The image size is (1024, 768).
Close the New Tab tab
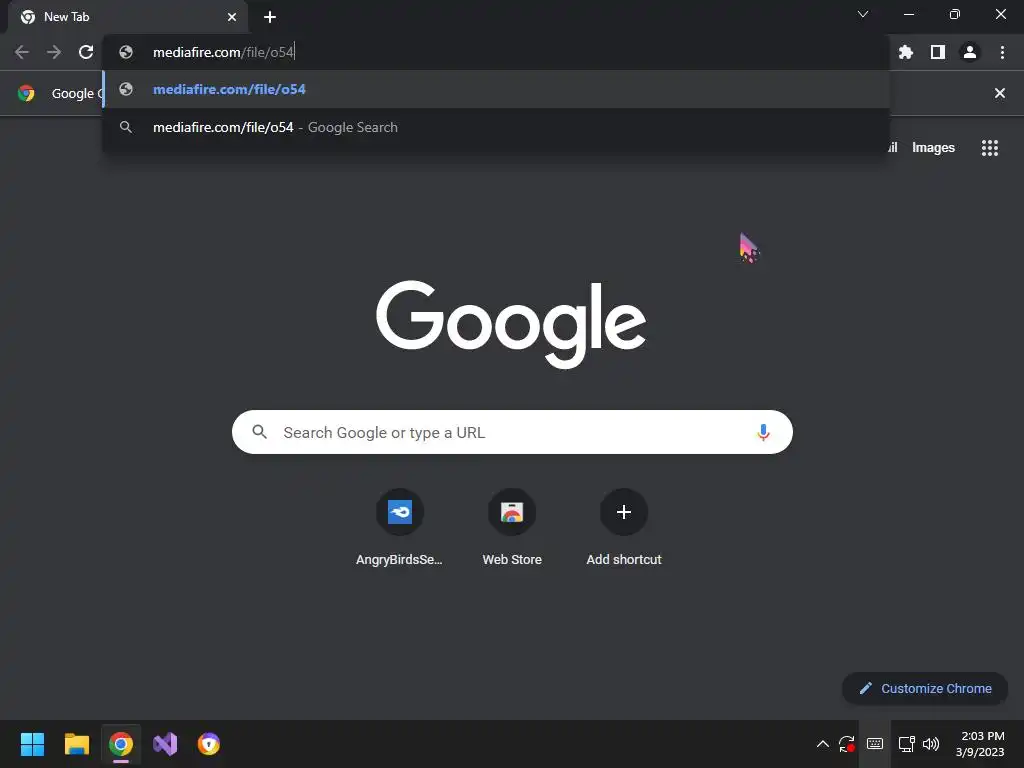(x=232, y=17)
